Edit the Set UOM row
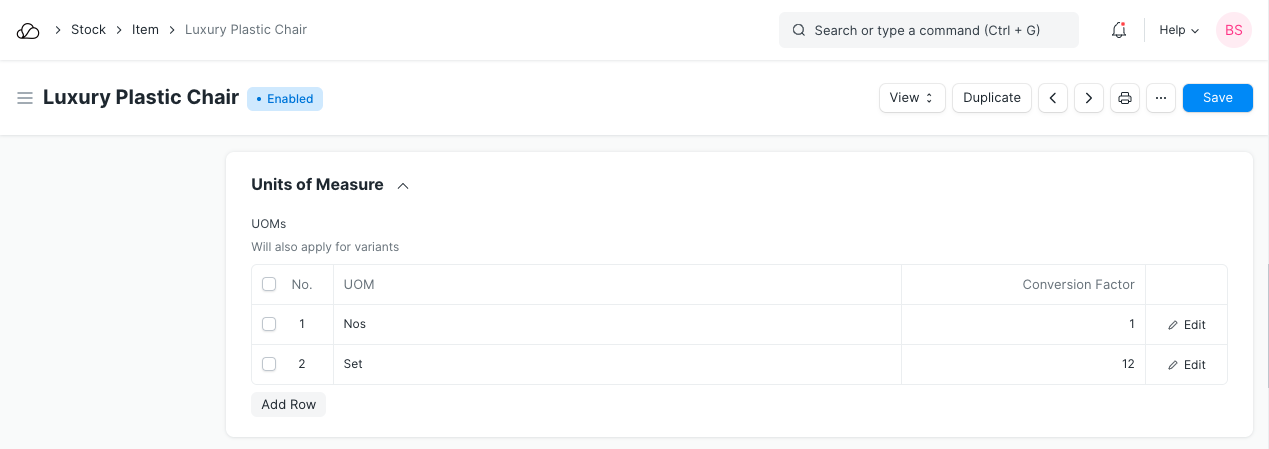The height and width of the screenshot is (449, 1269). 1187,365
